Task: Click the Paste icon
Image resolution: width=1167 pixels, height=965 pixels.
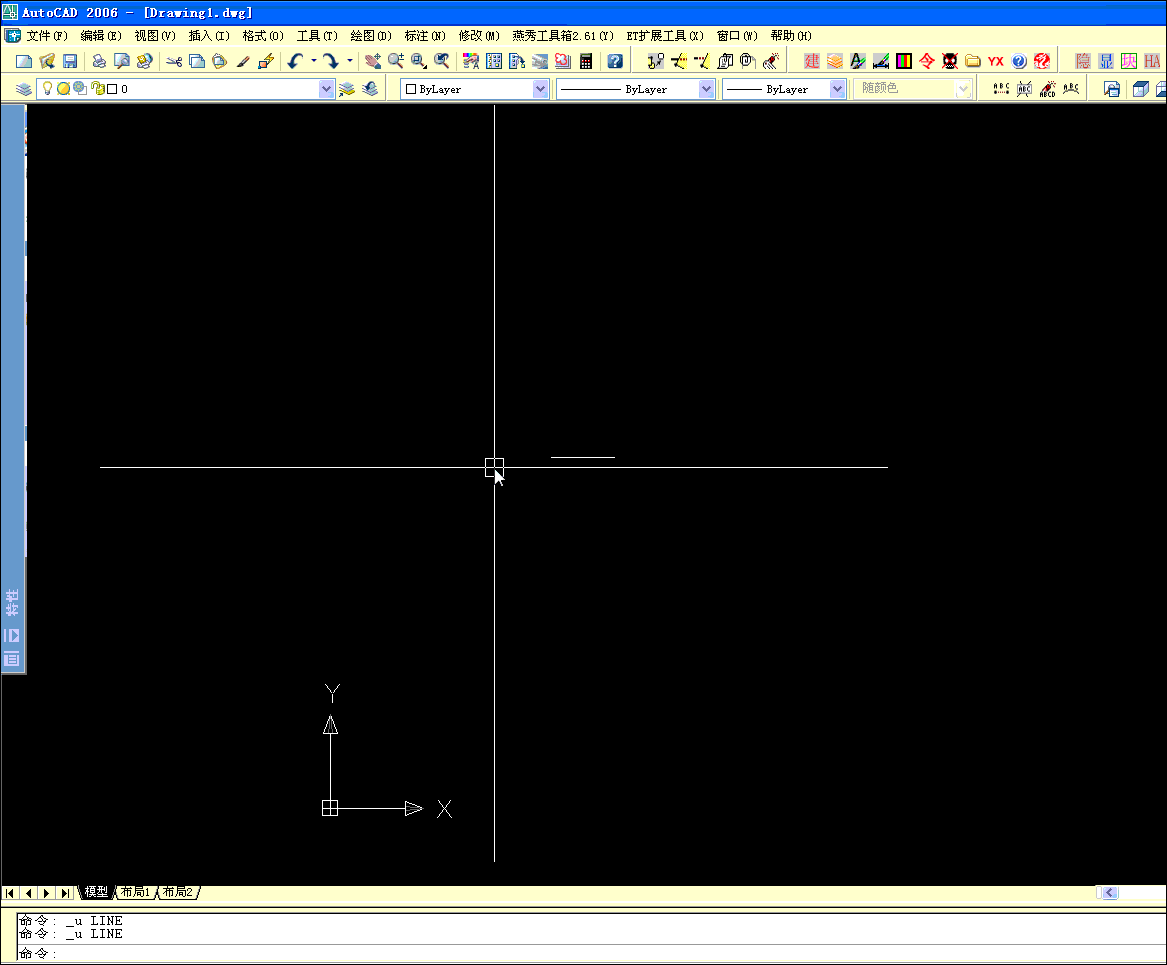Action: [220, 61]
